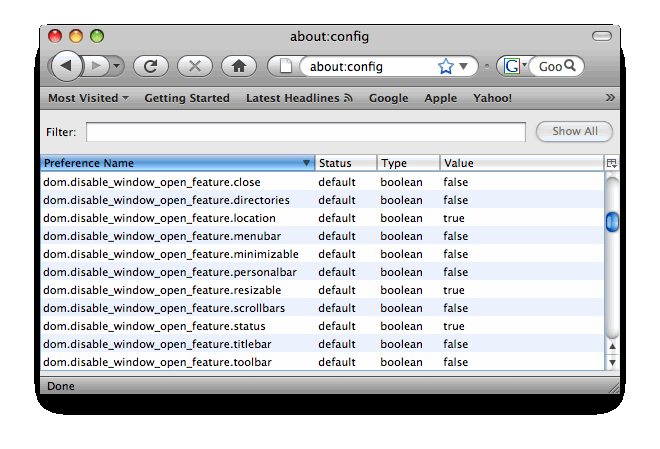Open the Getting Started bookmark link
This screenshot has width=660, height=449.
(187, 98)
